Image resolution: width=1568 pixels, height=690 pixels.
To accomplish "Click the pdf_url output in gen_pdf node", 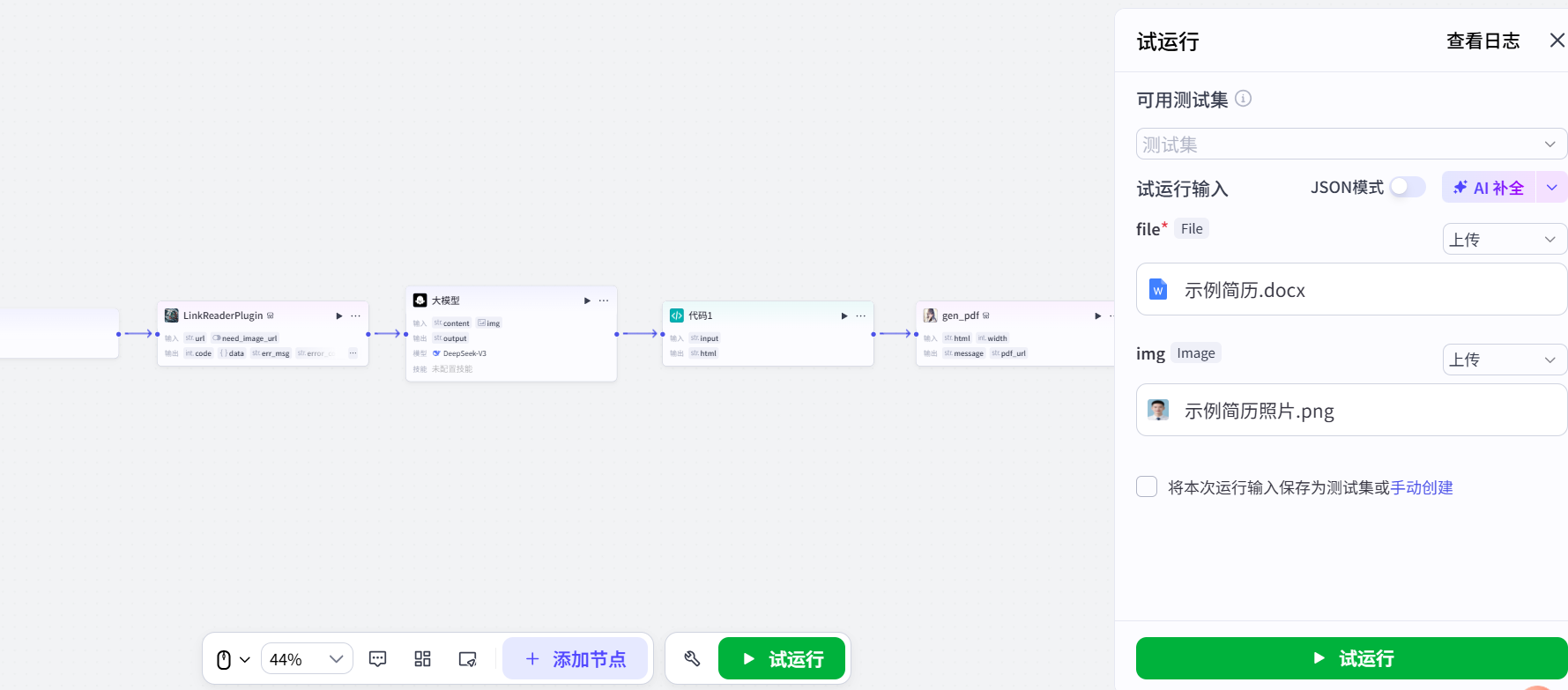I will click(1009, 353).
